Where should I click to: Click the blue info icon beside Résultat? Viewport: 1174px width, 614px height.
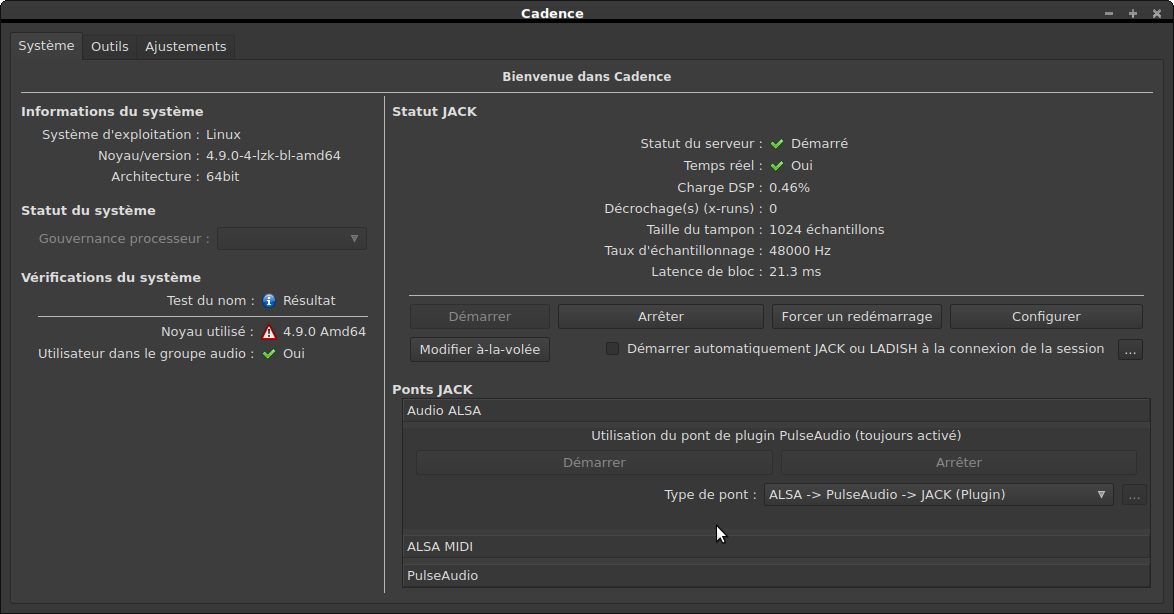point(269,300)
